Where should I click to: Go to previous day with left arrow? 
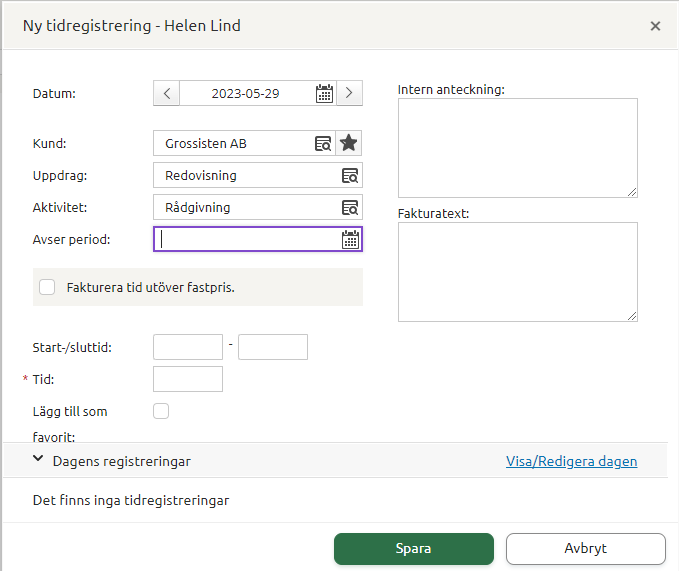coord(166,93)
